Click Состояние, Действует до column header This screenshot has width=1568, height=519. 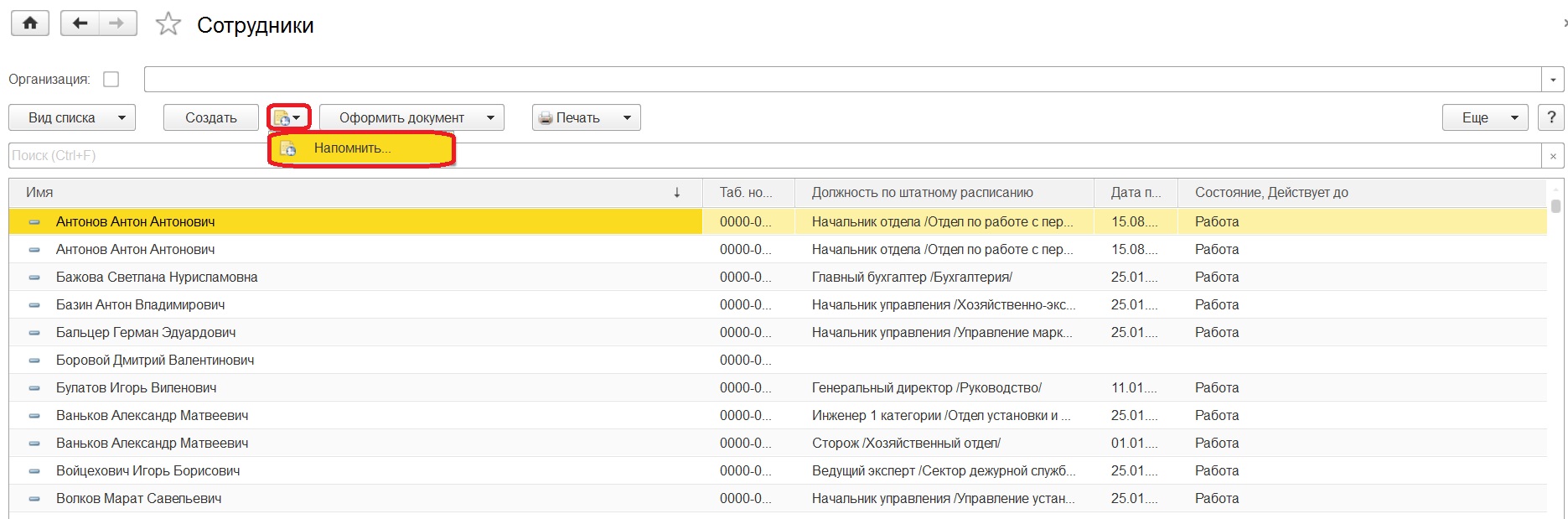[1363, 192]
